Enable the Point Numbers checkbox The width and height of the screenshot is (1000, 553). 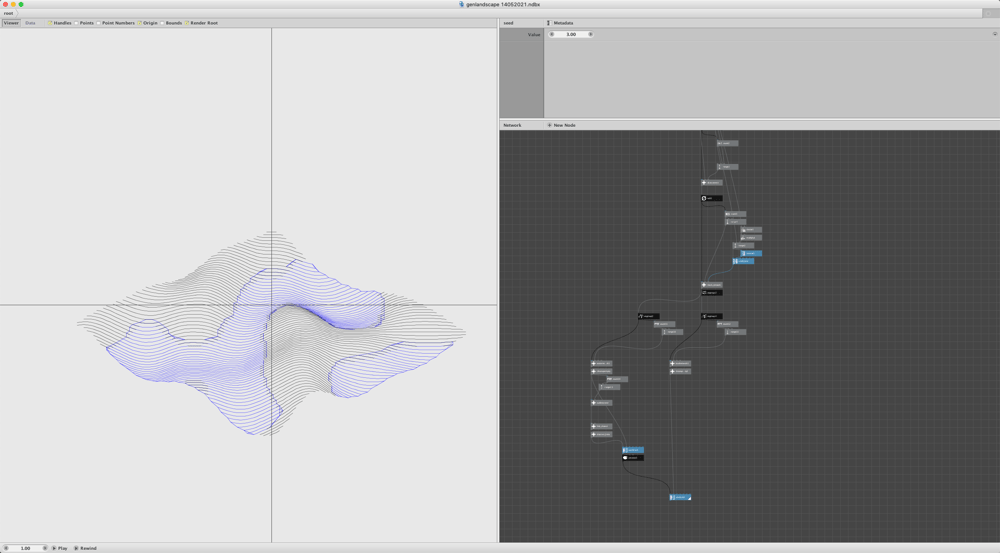(98, 23)
